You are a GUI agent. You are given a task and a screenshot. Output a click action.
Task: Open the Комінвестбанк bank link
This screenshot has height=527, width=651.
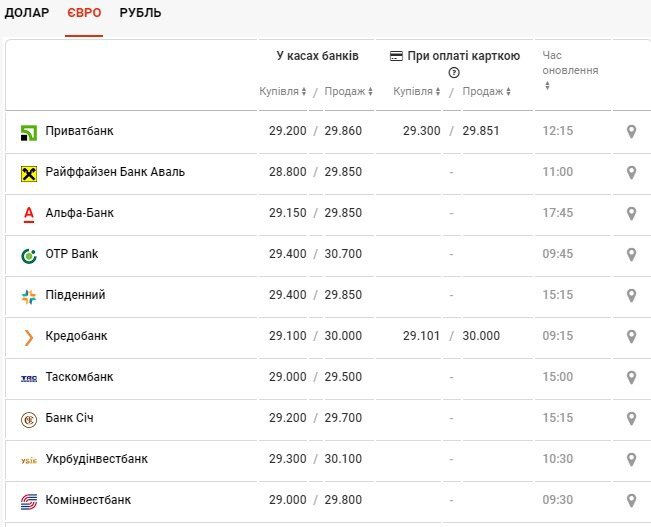tap(88, 500)
